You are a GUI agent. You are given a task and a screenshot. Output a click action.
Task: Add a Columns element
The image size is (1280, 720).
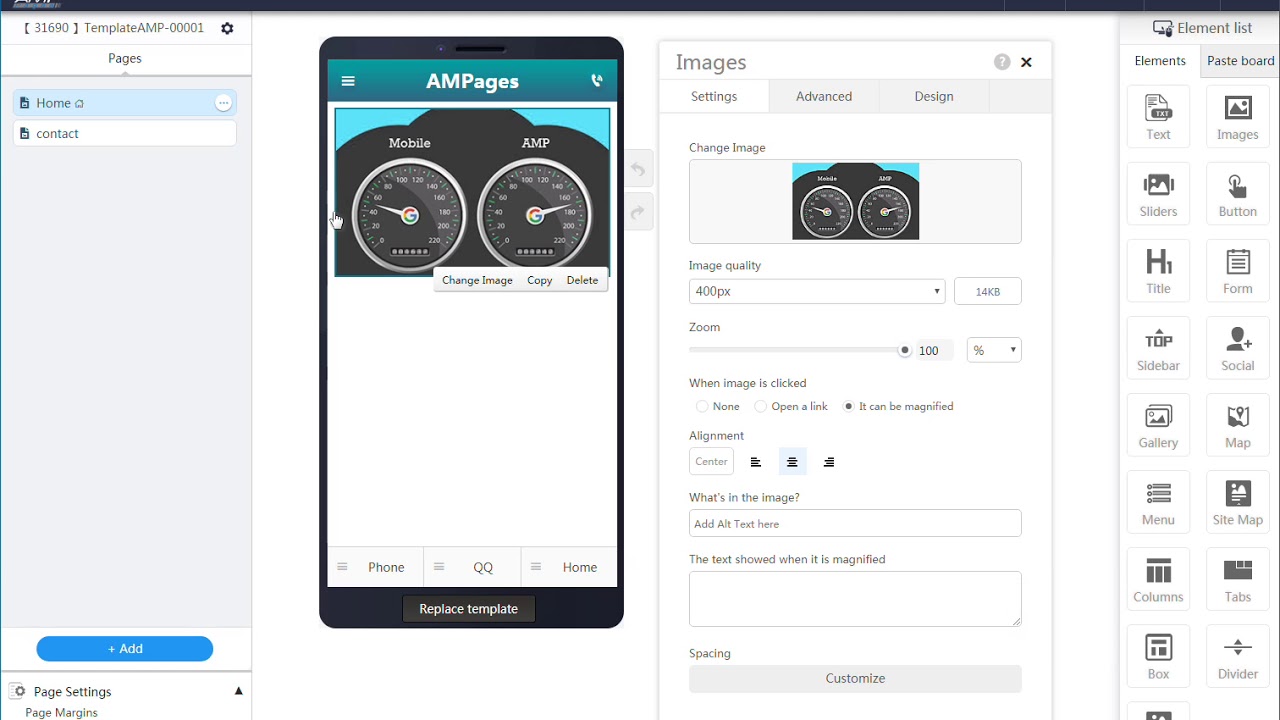coord(1158,581)
